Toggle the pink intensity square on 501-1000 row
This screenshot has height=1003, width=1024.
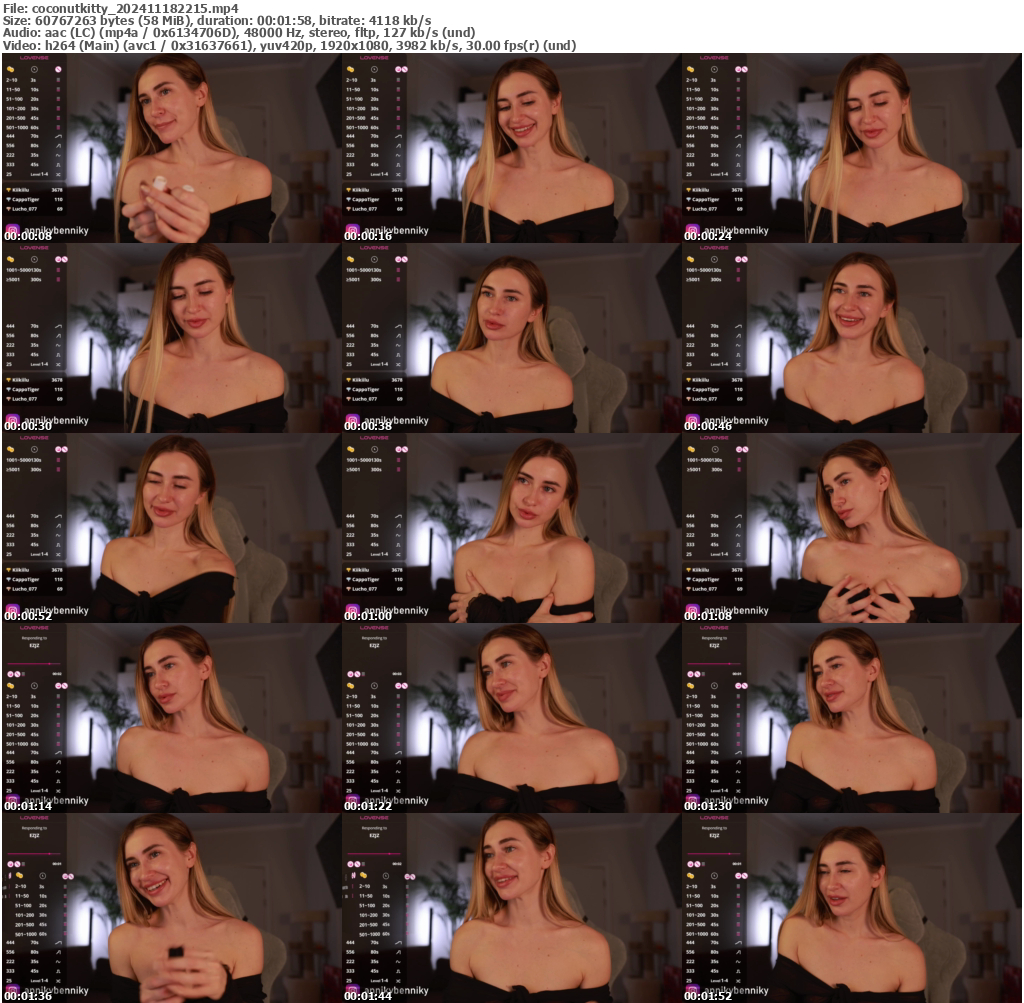58,126
